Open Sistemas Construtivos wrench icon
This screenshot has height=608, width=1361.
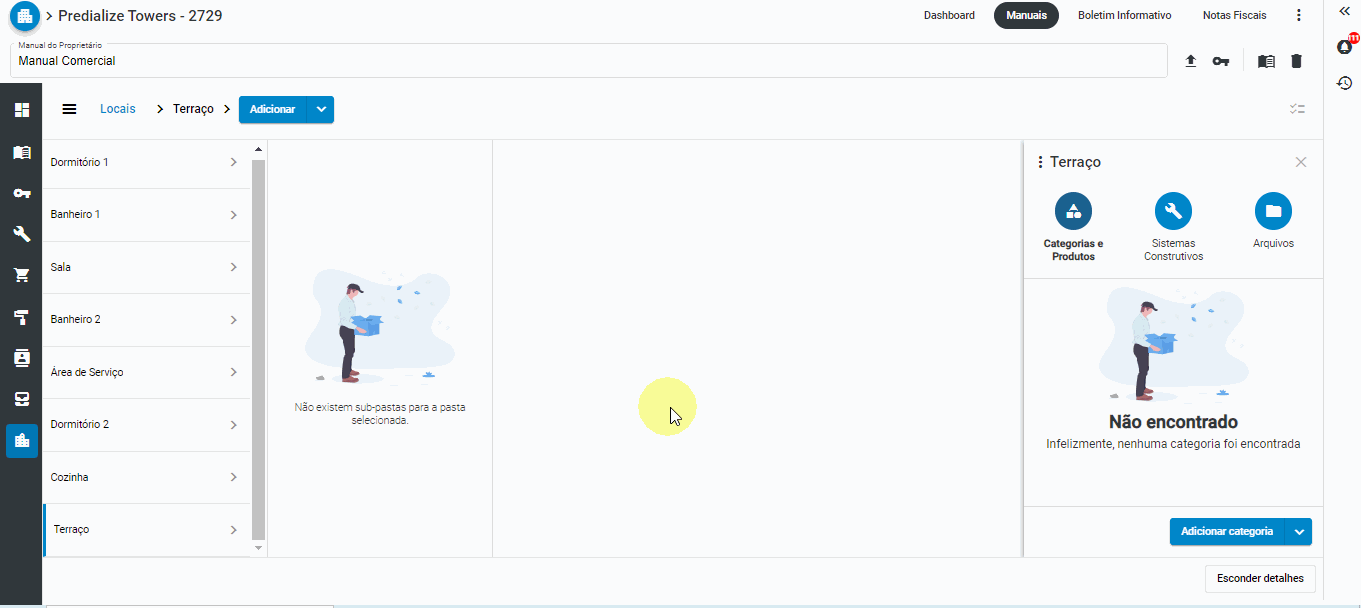pos(1173,211)
